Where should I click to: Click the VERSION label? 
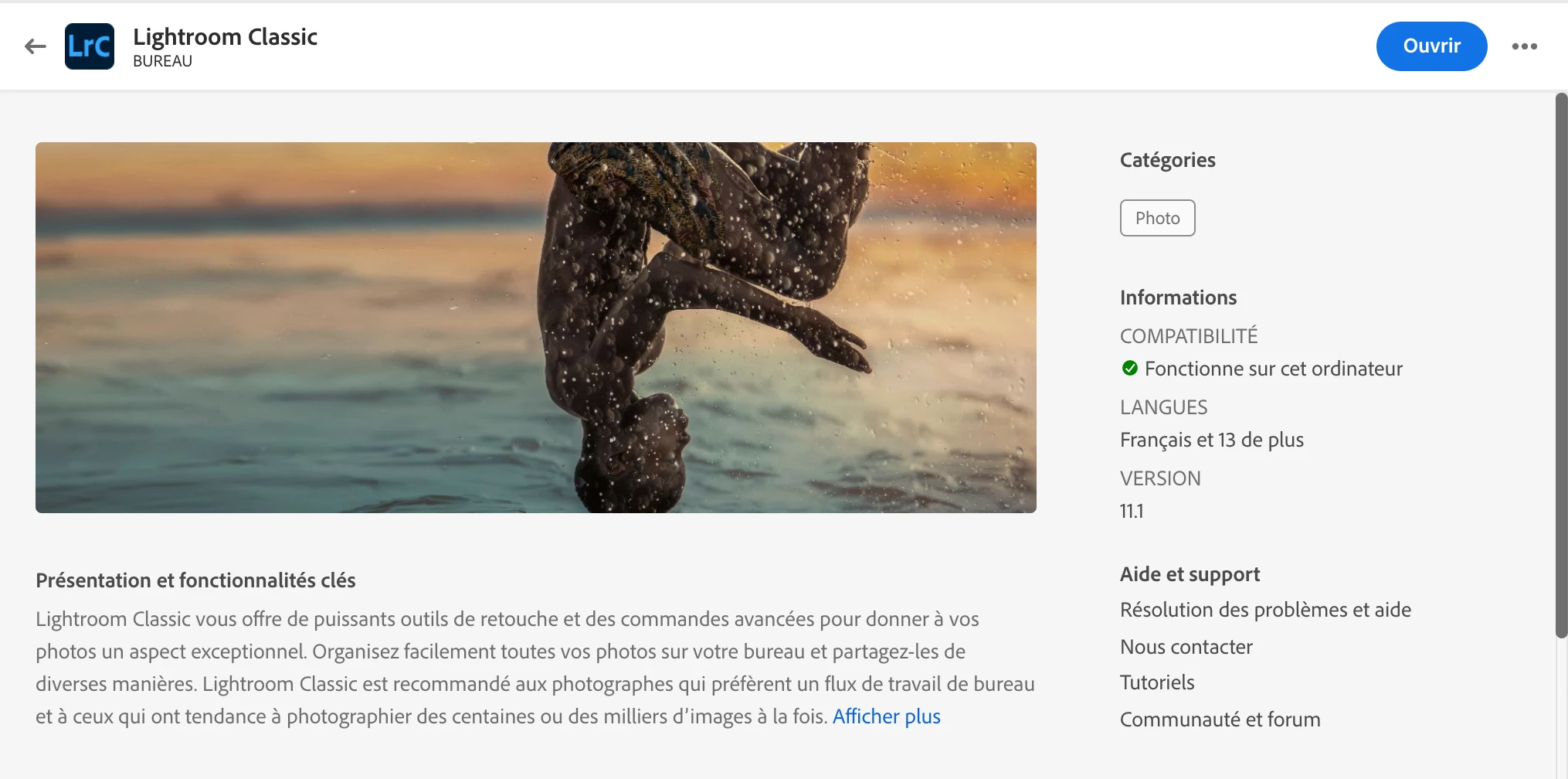click(x=1160, y=478)
